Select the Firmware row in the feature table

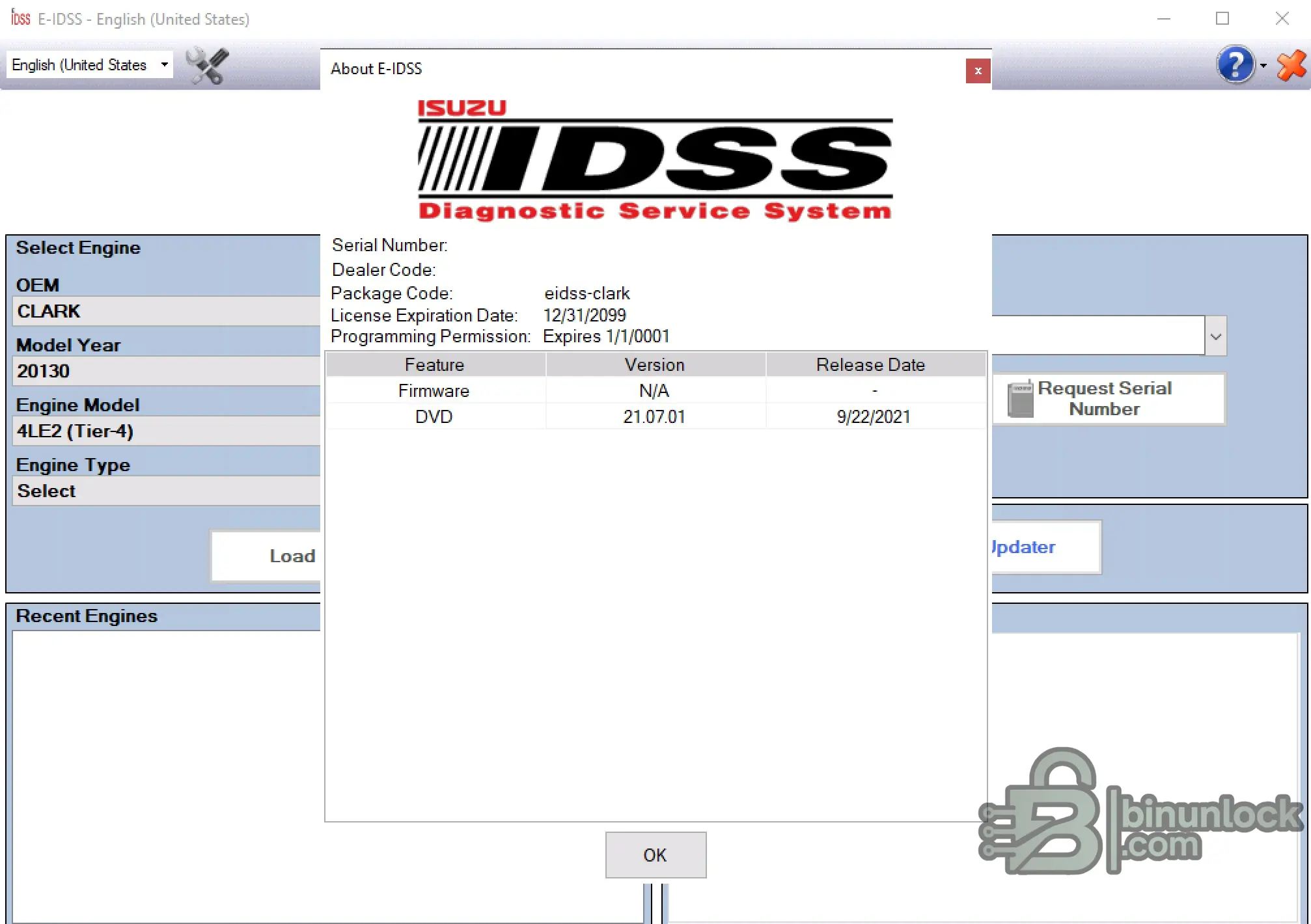655,390
